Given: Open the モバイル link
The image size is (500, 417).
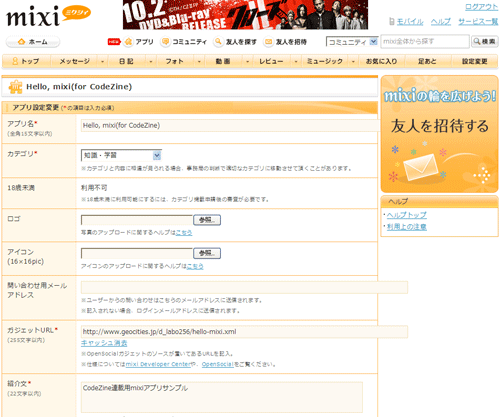Looking at the screenshot, I should tap(410, 22).
